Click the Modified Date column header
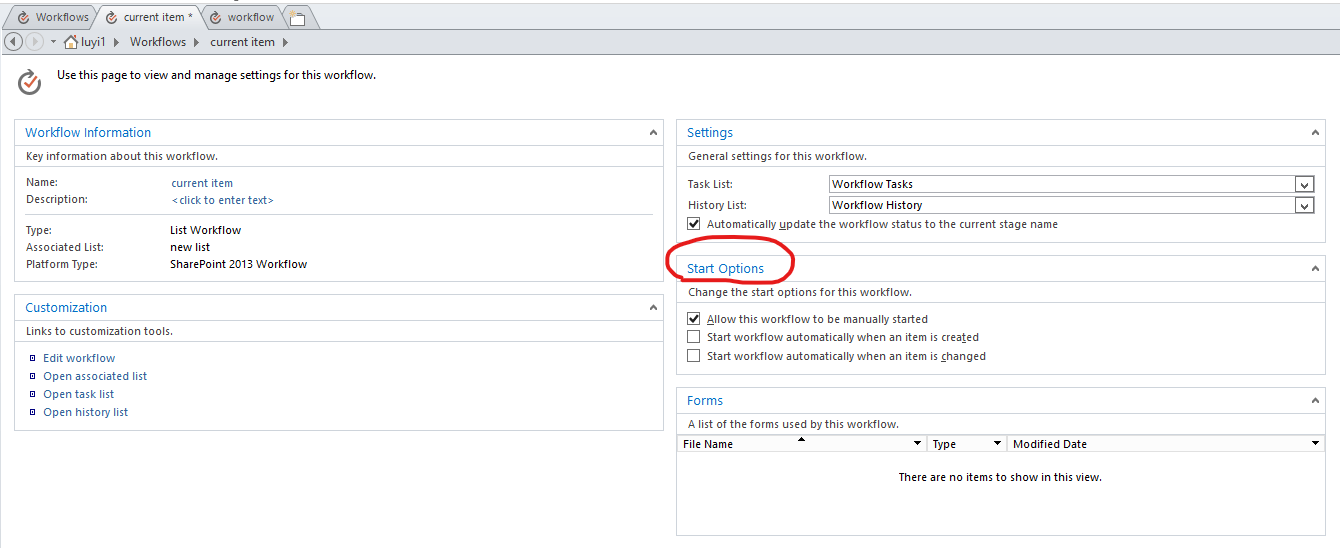This screenshot has height=548, width=1340. 1166,444
